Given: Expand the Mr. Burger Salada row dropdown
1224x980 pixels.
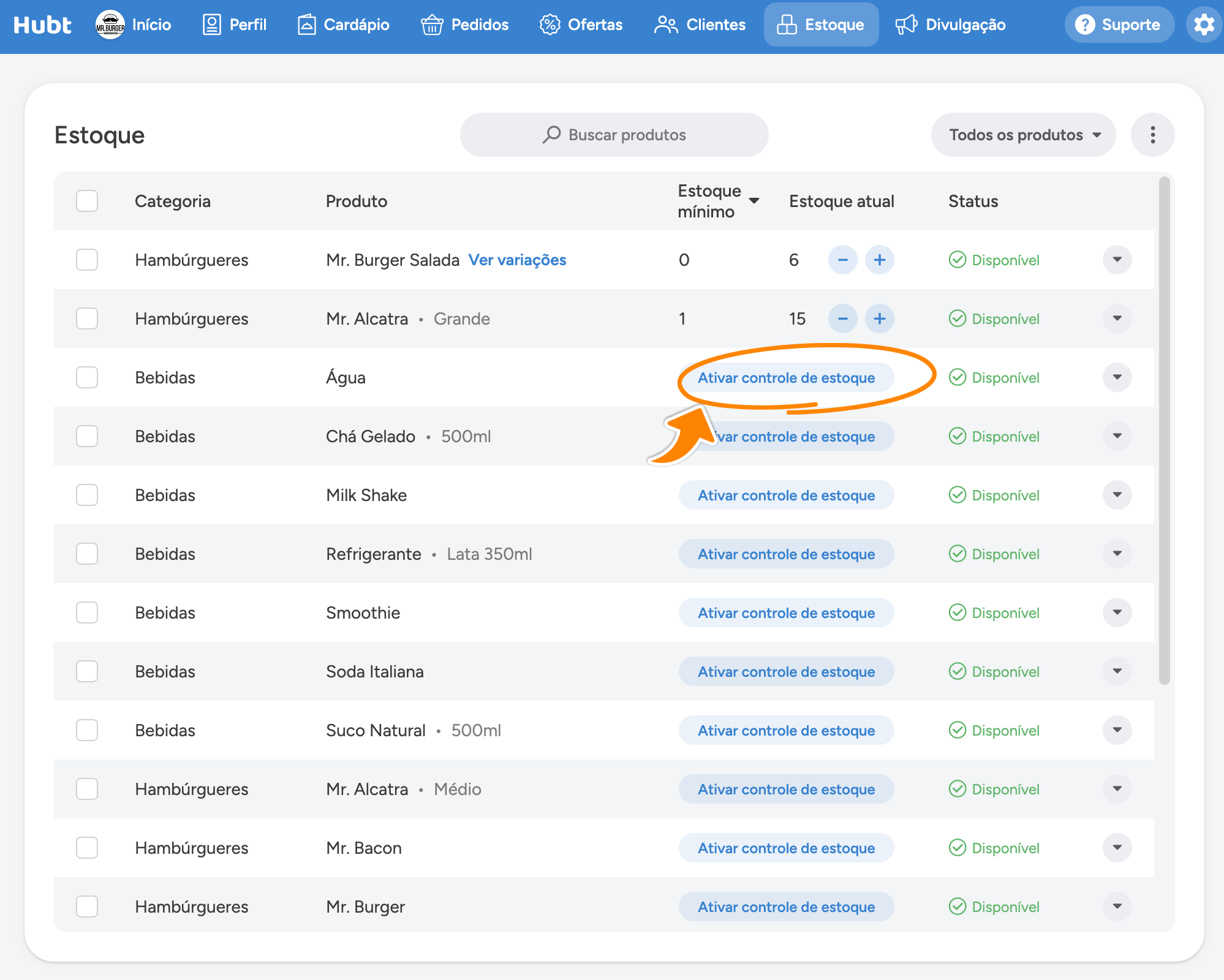Looking at the screenshot, I should pos(1117,260).
